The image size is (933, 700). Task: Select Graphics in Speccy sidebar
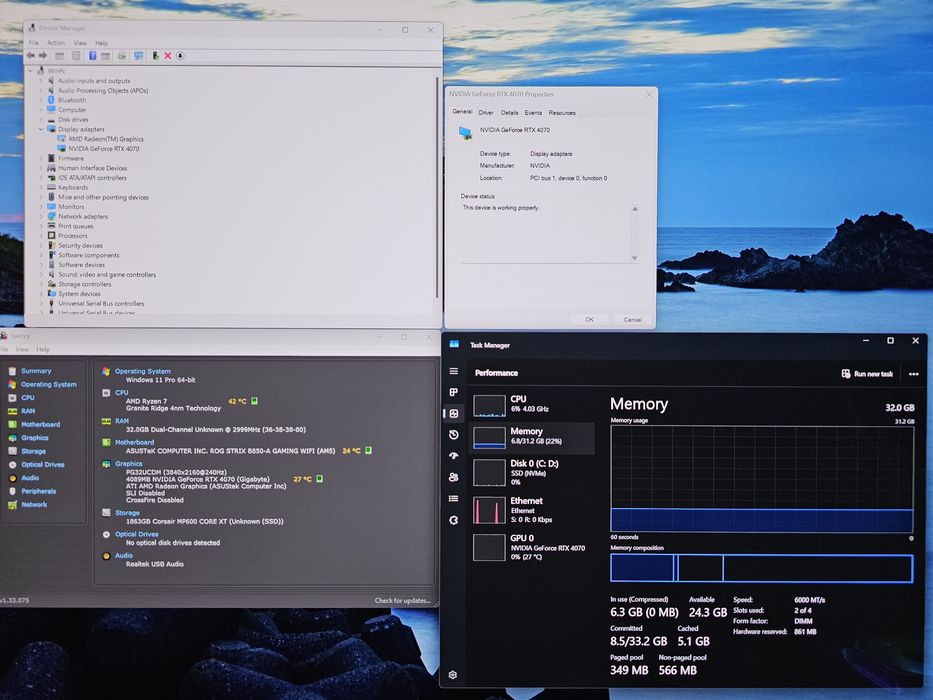coord(35,438)
